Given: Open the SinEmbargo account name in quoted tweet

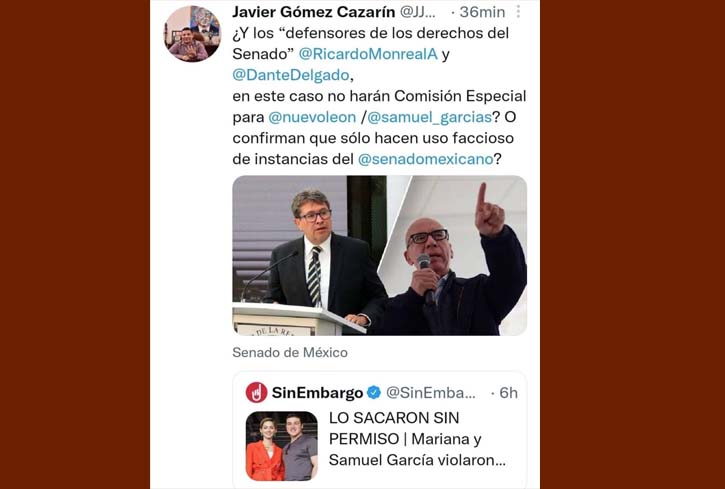Looking at the screenshot, I should point(317,393).
